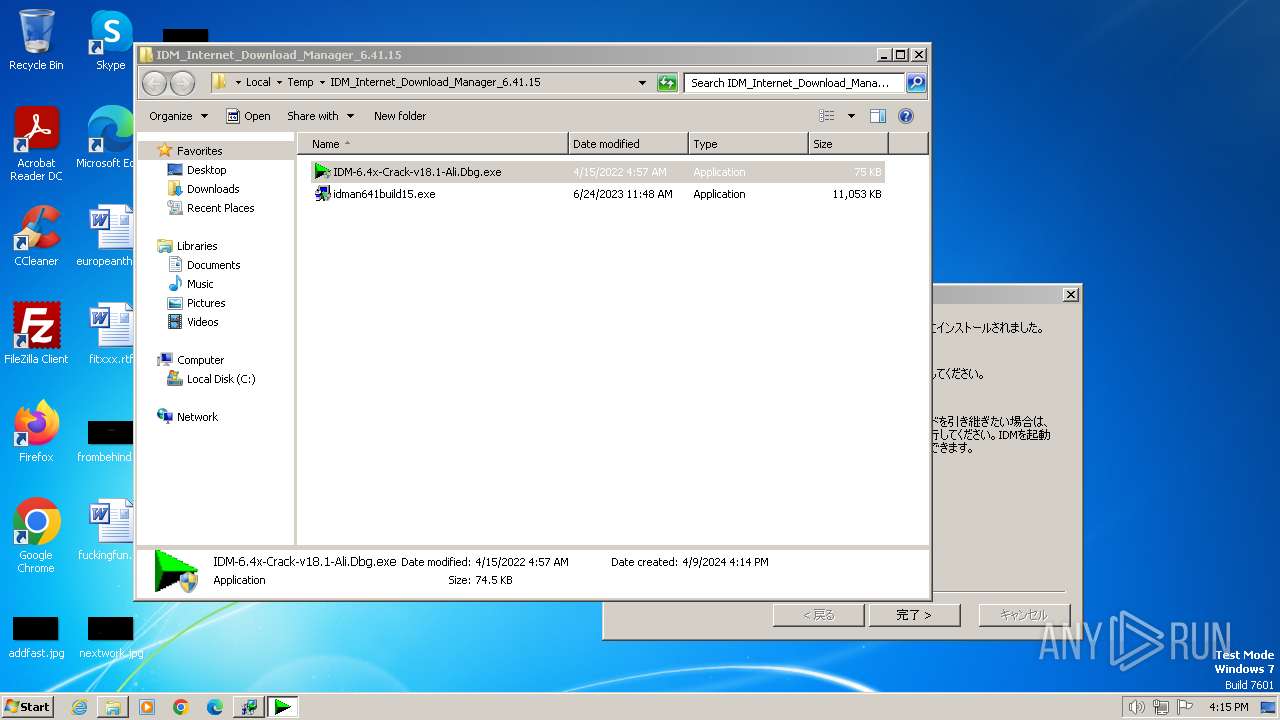Open Explorer help icon
Image resolution: width=1280 pixels, height=720 pixels.
point(906,116)
